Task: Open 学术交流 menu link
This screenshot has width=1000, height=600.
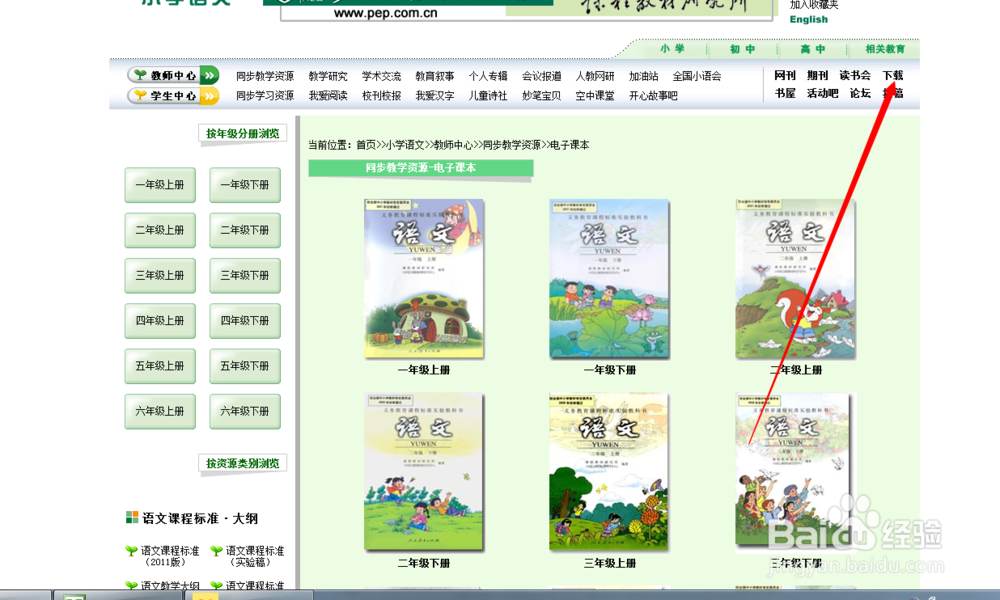Action: pyautogui.click(x=381, y=76)
